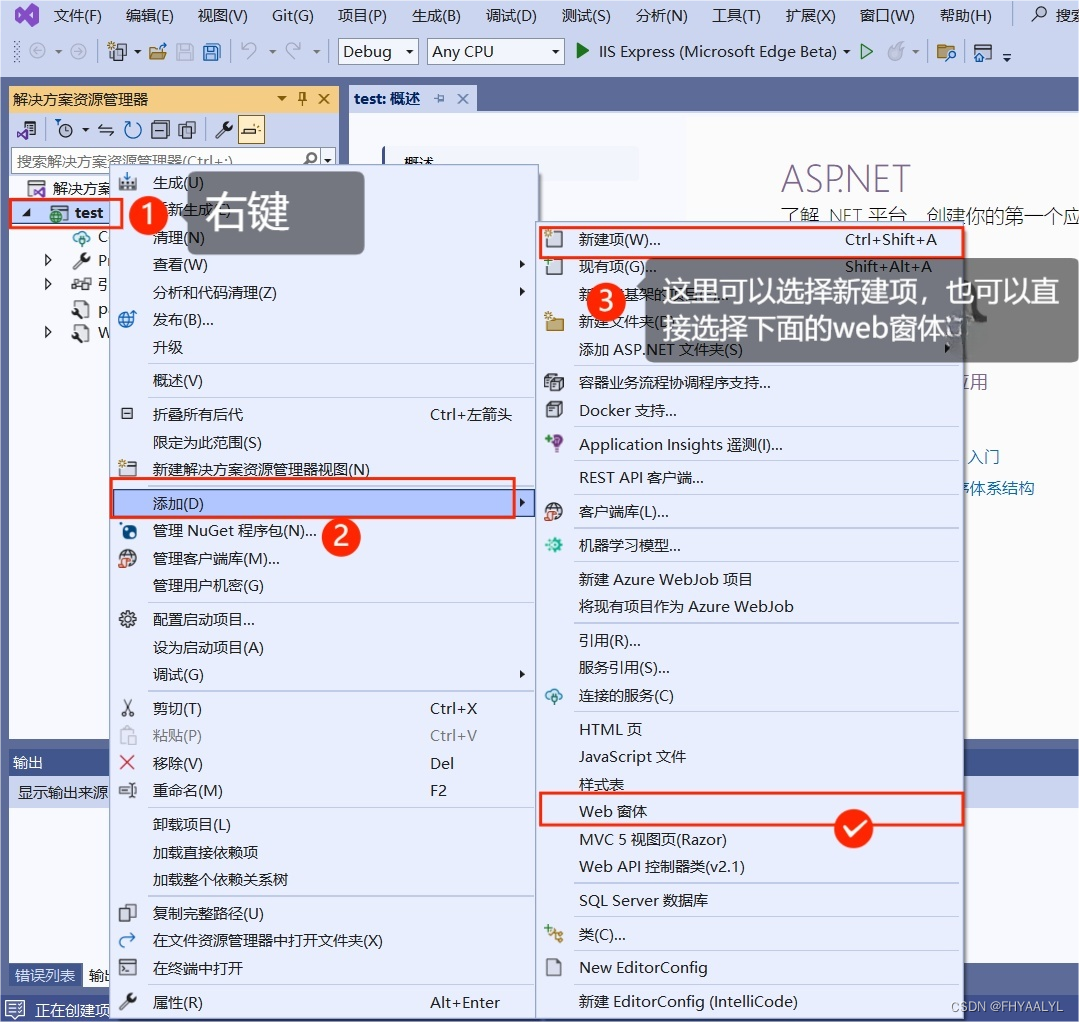1079x1022 pixels.
Task: Choose 移除(V) in the context menu
Action: (322, 763)
